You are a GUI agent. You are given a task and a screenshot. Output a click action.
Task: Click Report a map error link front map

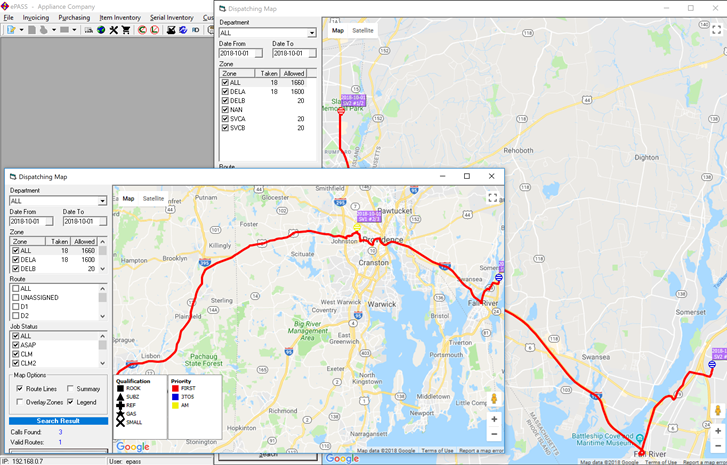coord(481,450)
